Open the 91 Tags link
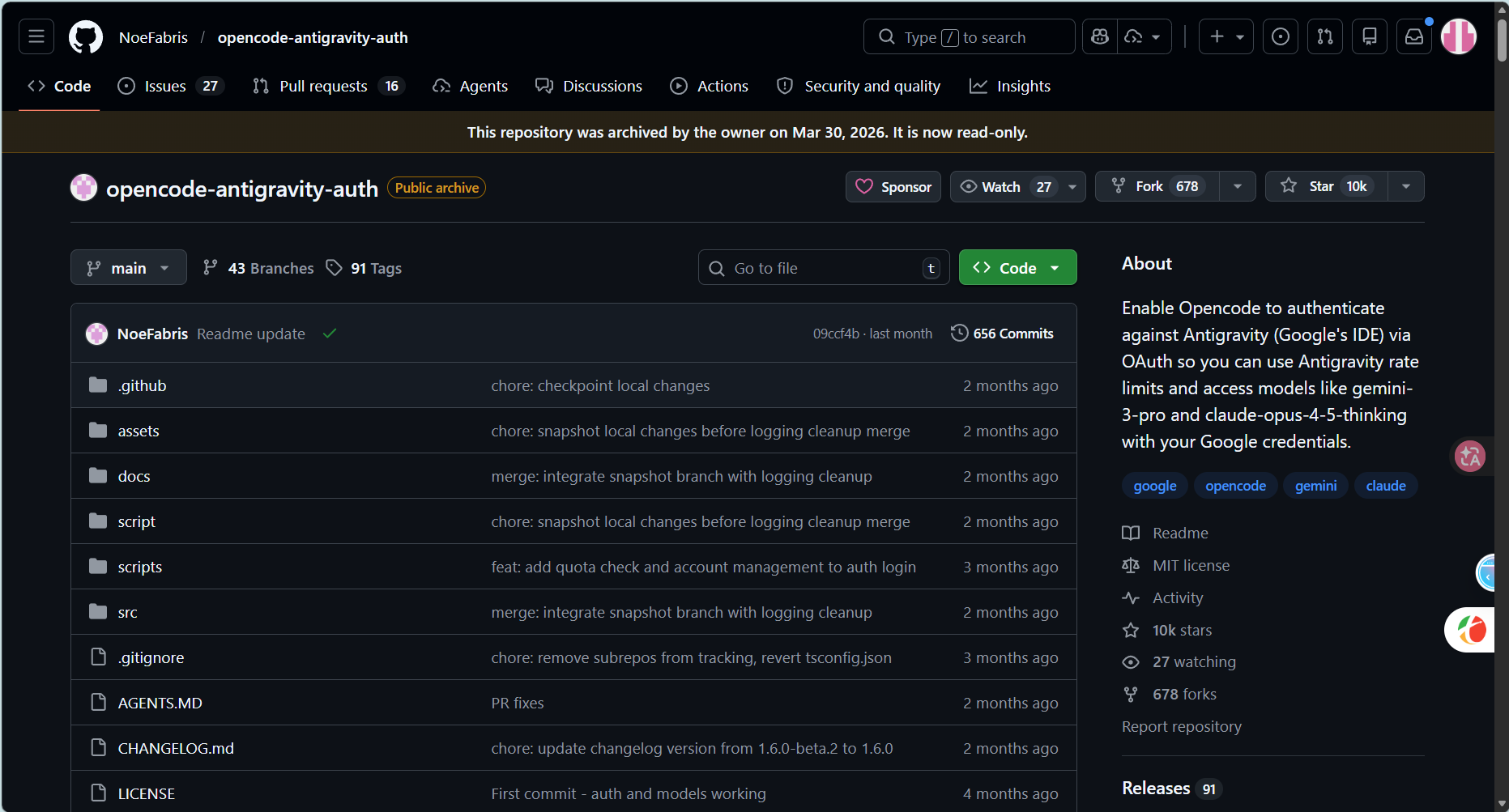This screenshot has width=1509, height=812. (x=364, y=268)
